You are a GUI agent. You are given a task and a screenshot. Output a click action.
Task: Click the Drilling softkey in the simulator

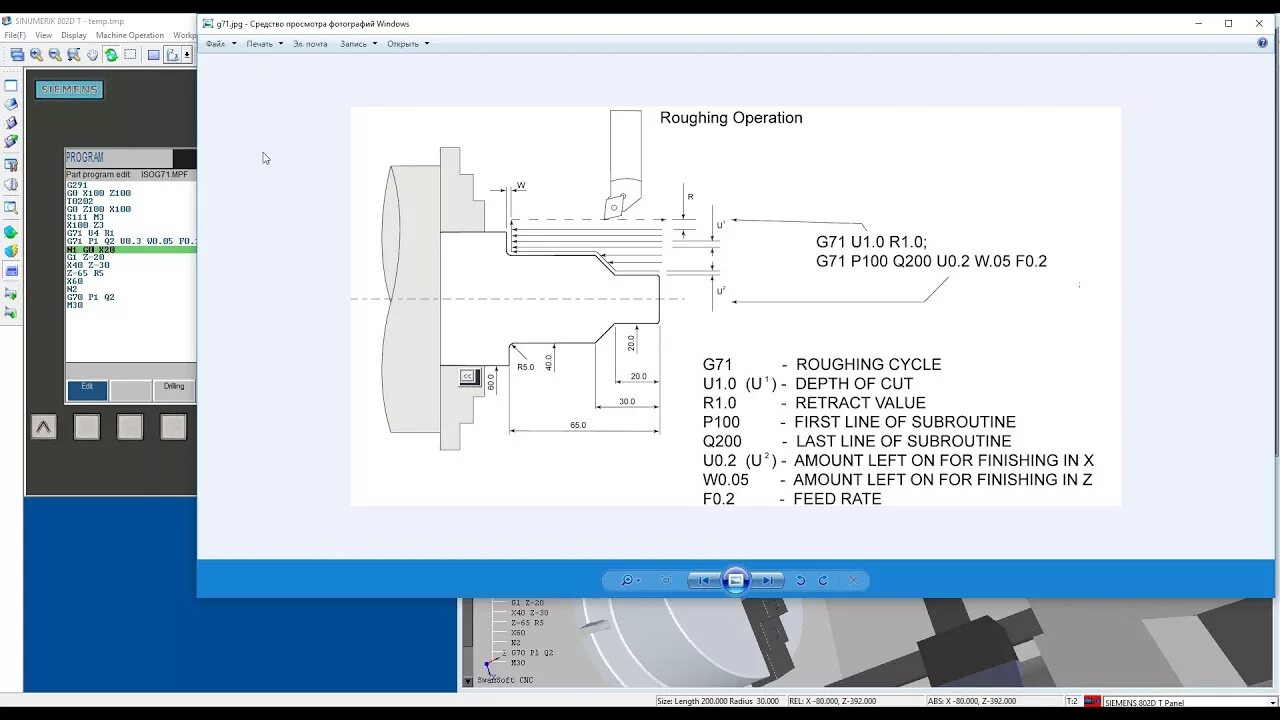coord(174,391)
